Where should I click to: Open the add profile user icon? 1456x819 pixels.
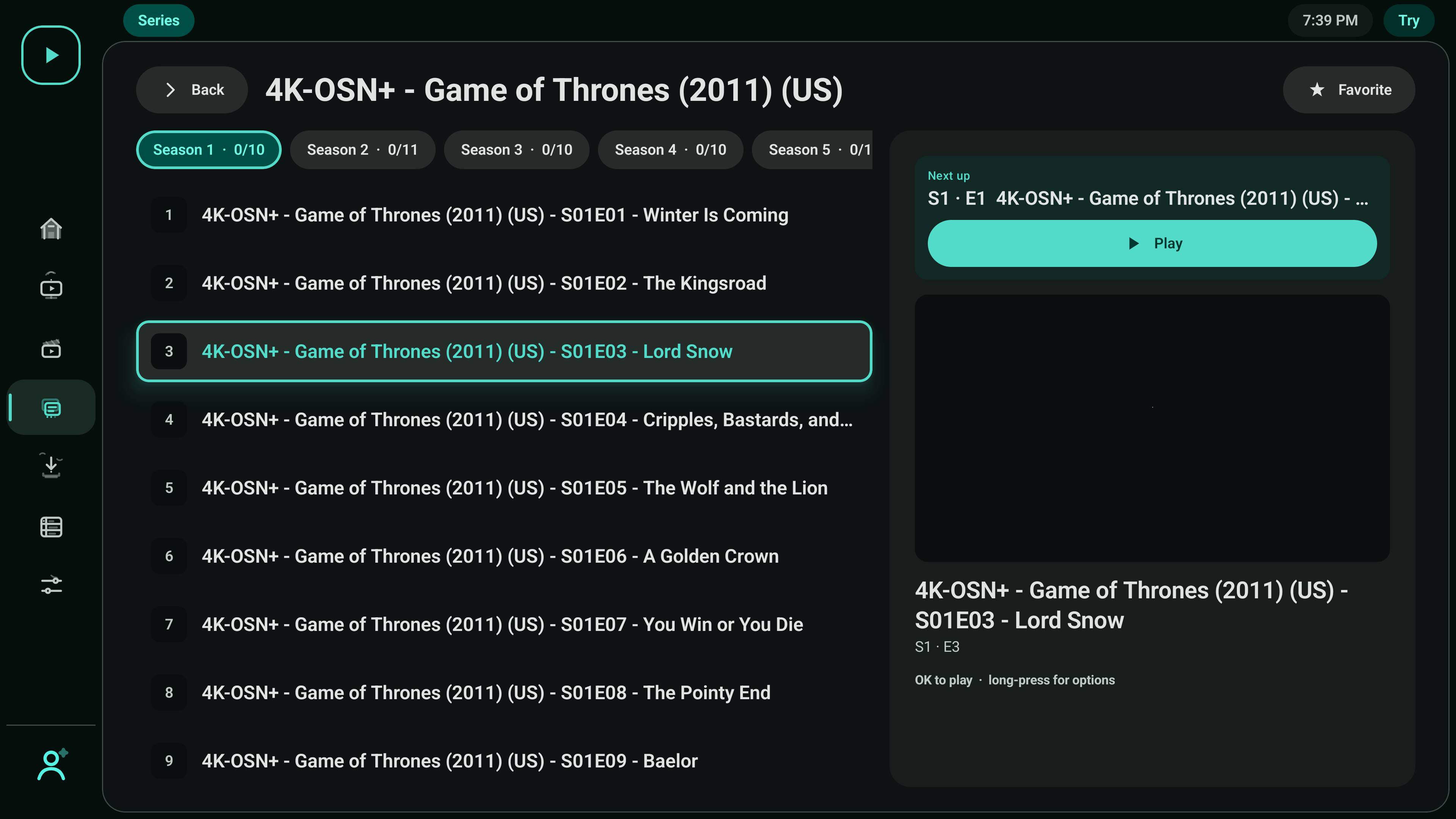(x=52, y=765)
